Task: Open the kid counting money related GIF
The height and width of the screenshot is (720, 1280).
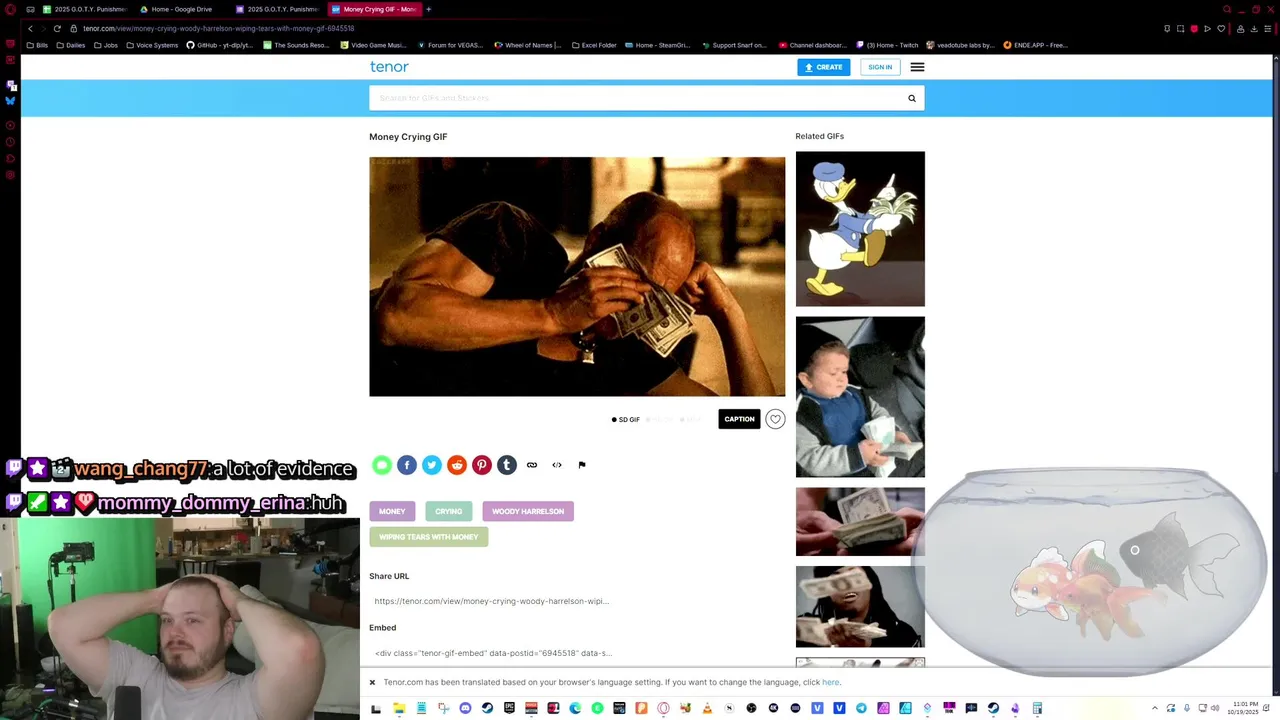Action: click(860, 397)
